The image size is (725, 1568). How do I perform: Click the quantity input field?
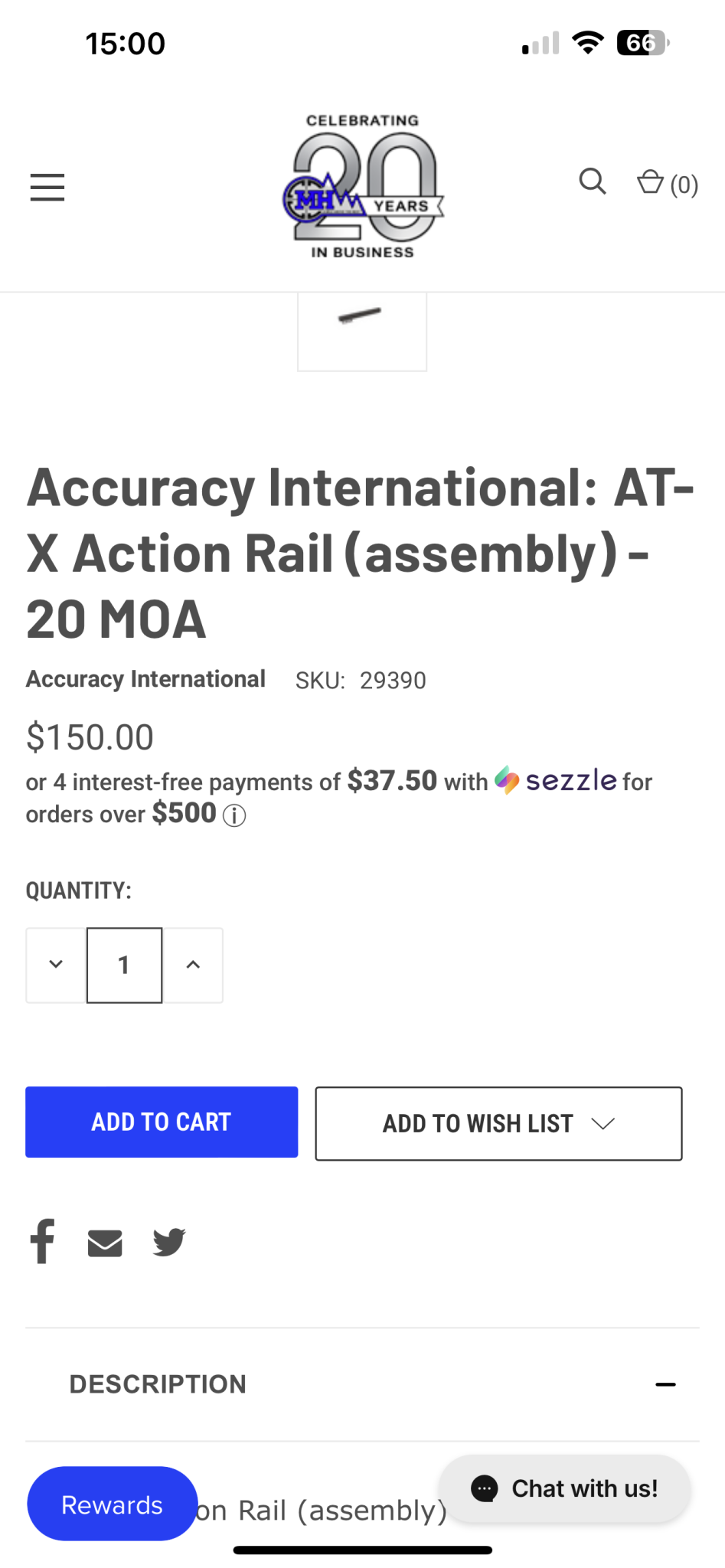(x=124, y=965)
